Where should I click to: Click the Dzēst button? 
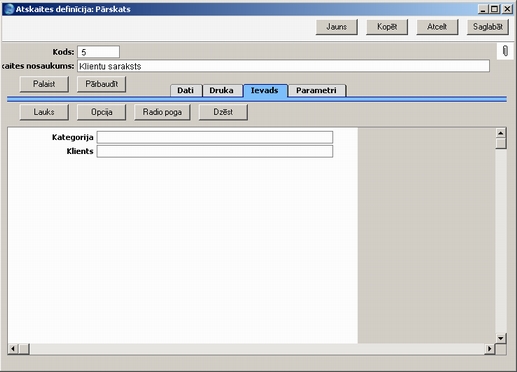[x=223, y=112]
